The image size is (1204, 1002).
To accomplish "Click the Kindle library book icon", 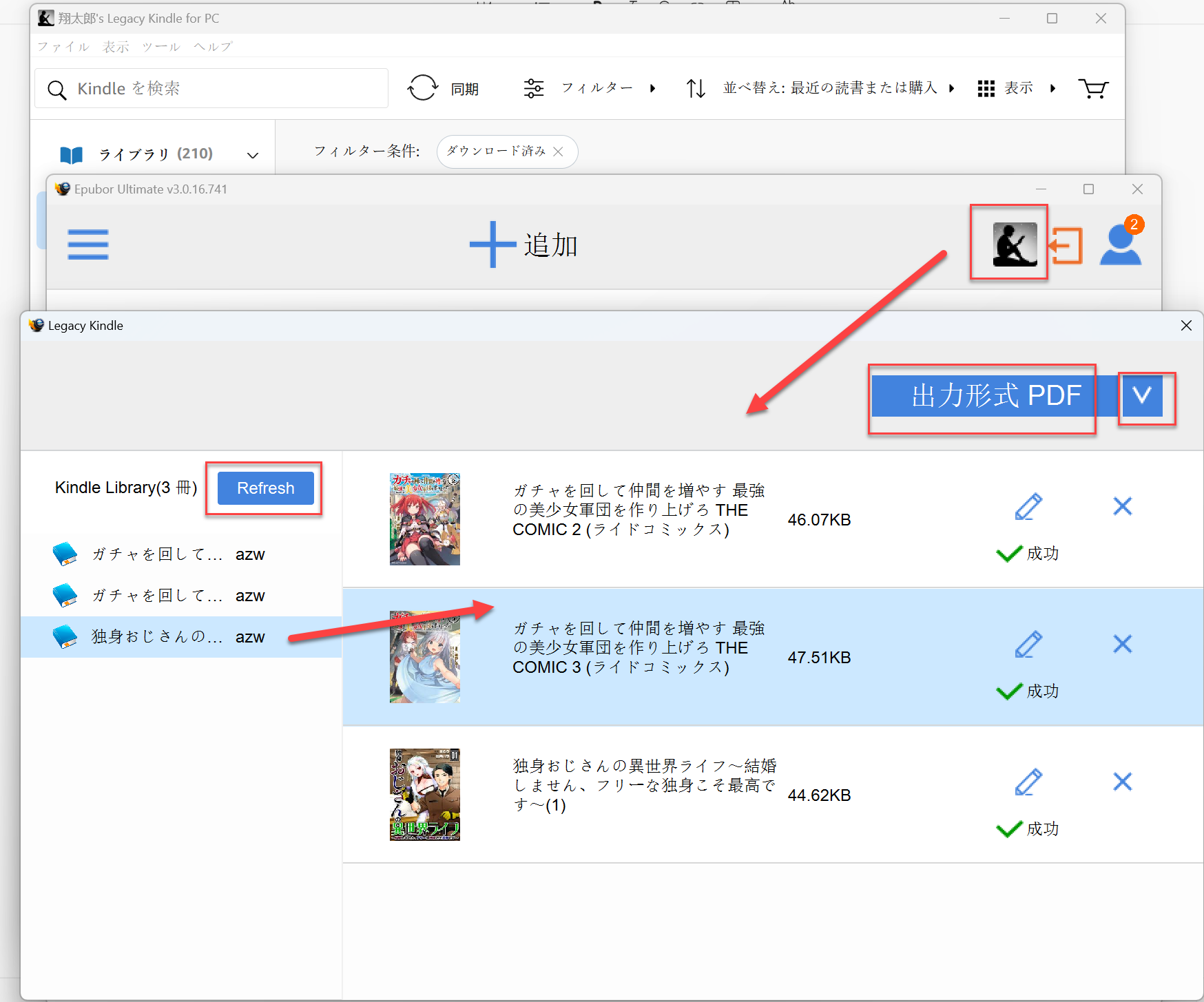I will tap(72, 154).
